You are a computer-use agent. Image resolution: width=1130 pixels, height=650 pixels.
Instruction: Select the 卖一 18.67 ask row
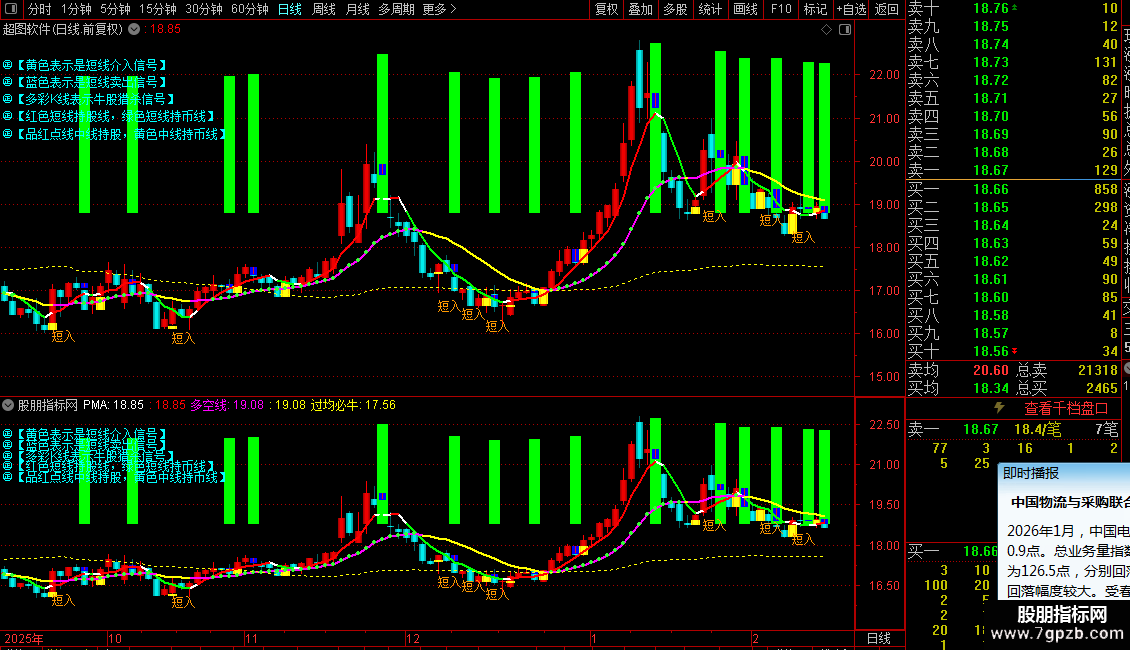pos(1013,170)
